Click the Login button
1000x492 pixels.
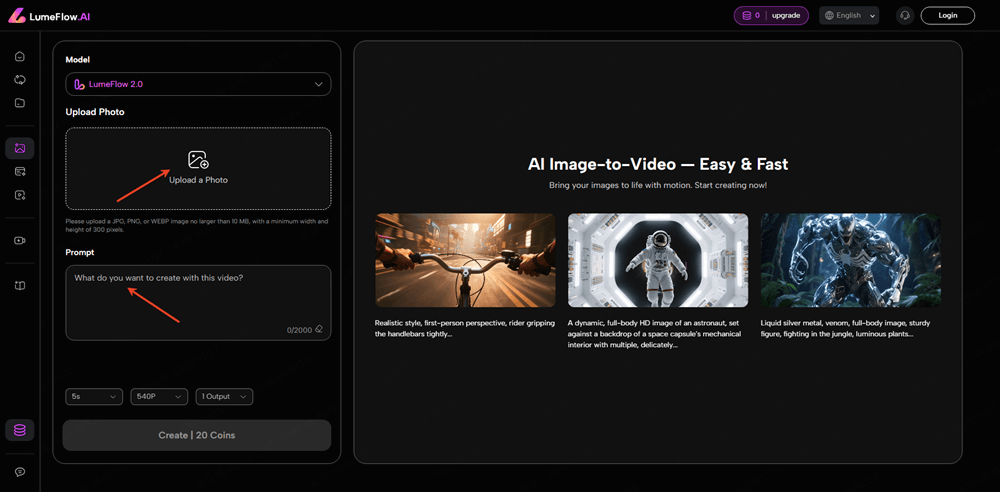(x=948, y=15)
